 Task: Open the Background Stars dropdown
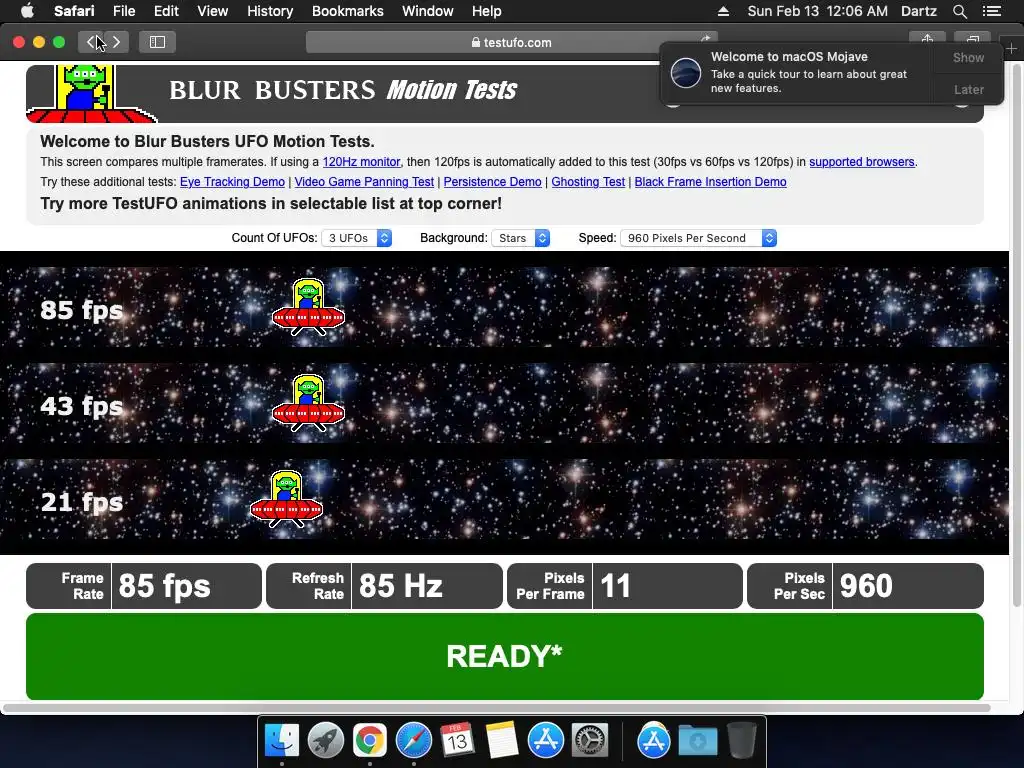520,238
